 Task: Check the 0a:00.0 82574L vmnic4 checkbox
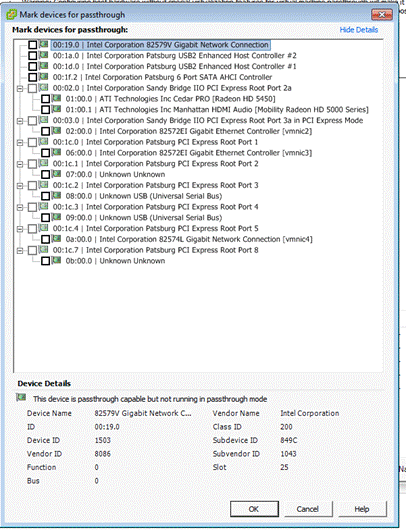coord(46,240)
